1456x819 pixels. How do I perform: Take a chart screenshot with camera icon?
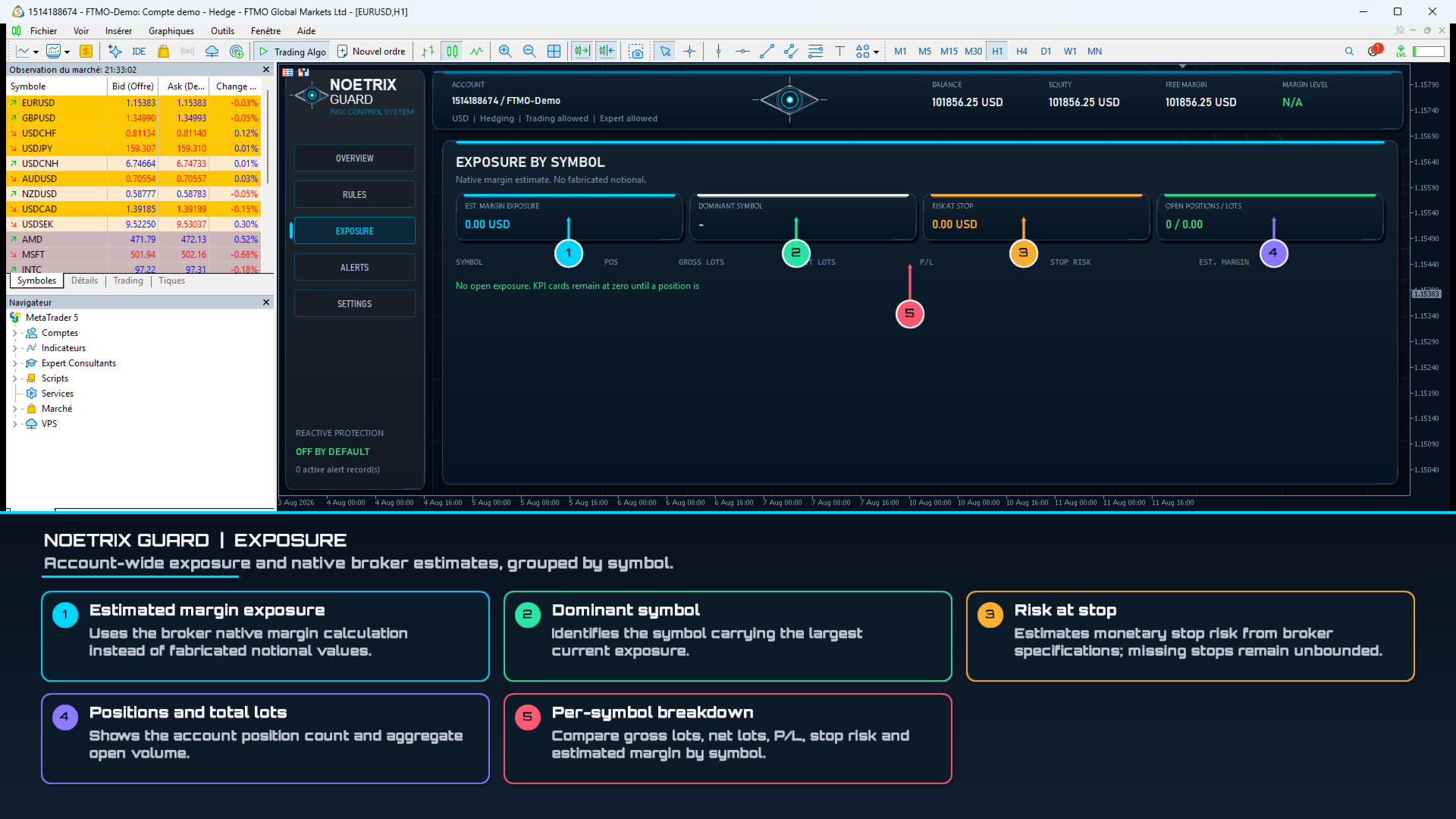point(636,52)
